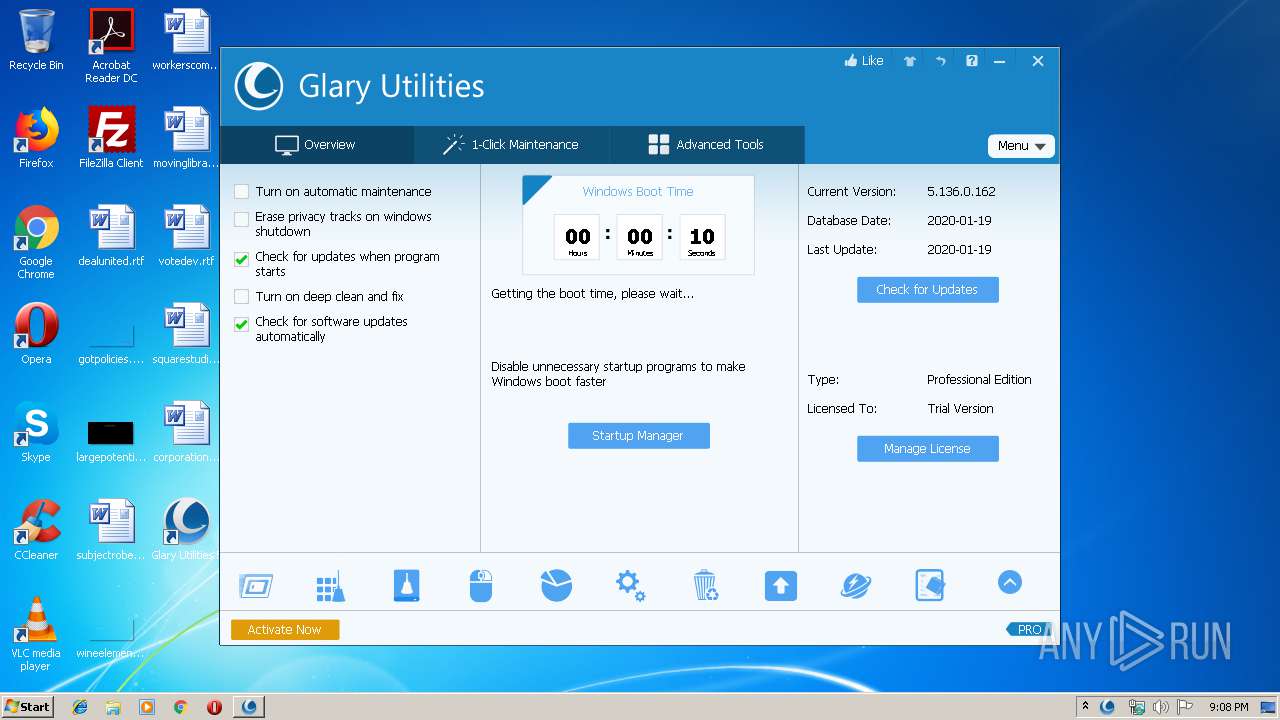Open the File Shredder dock icon
Viewport: 1280px width, 720px height.
(x=930, y=586)
